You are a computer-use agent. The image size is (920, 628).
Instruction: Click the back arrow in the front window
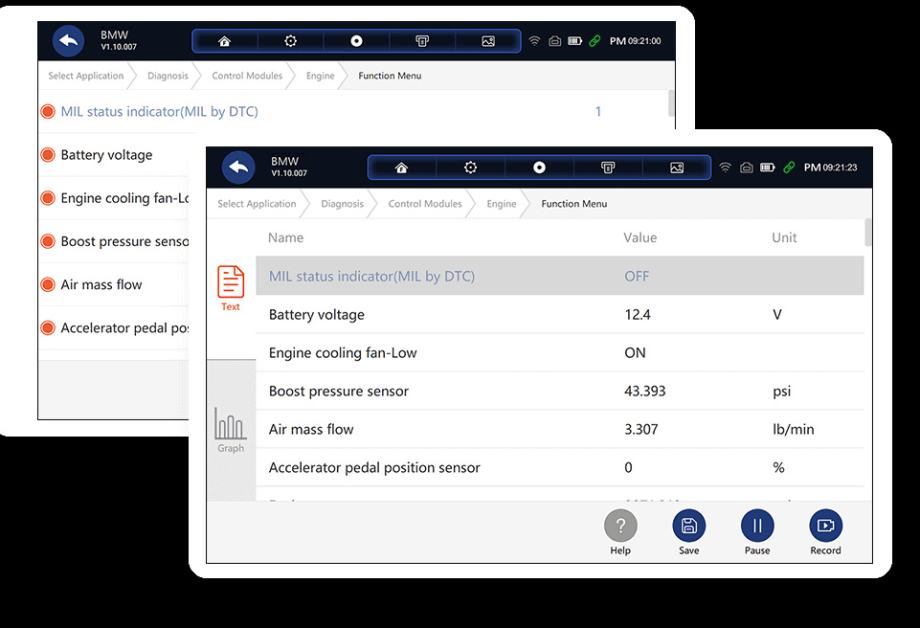(x=238, y=167)
